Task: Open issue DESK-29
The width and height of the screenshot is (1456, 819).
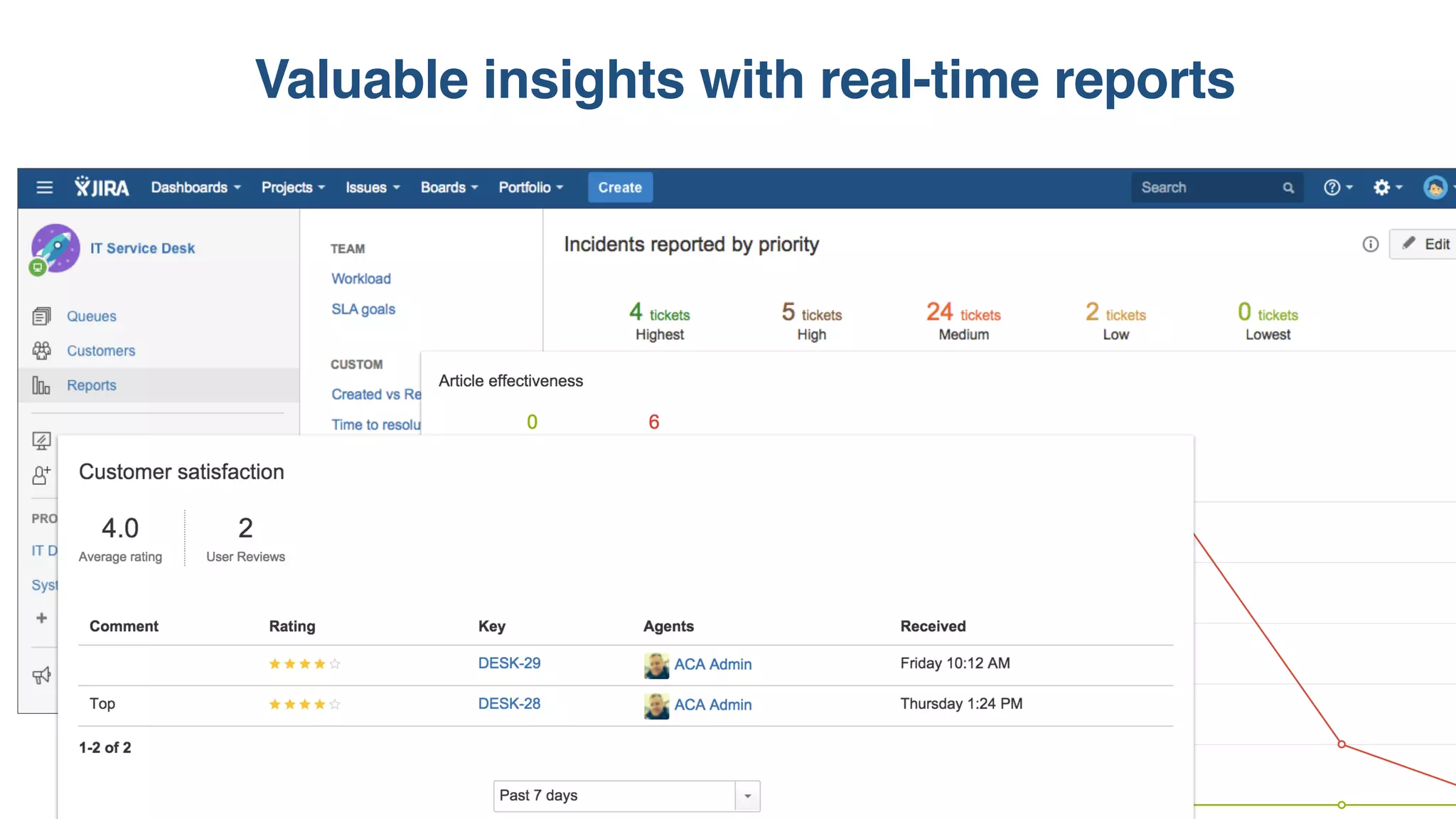Action: [509, 663]
